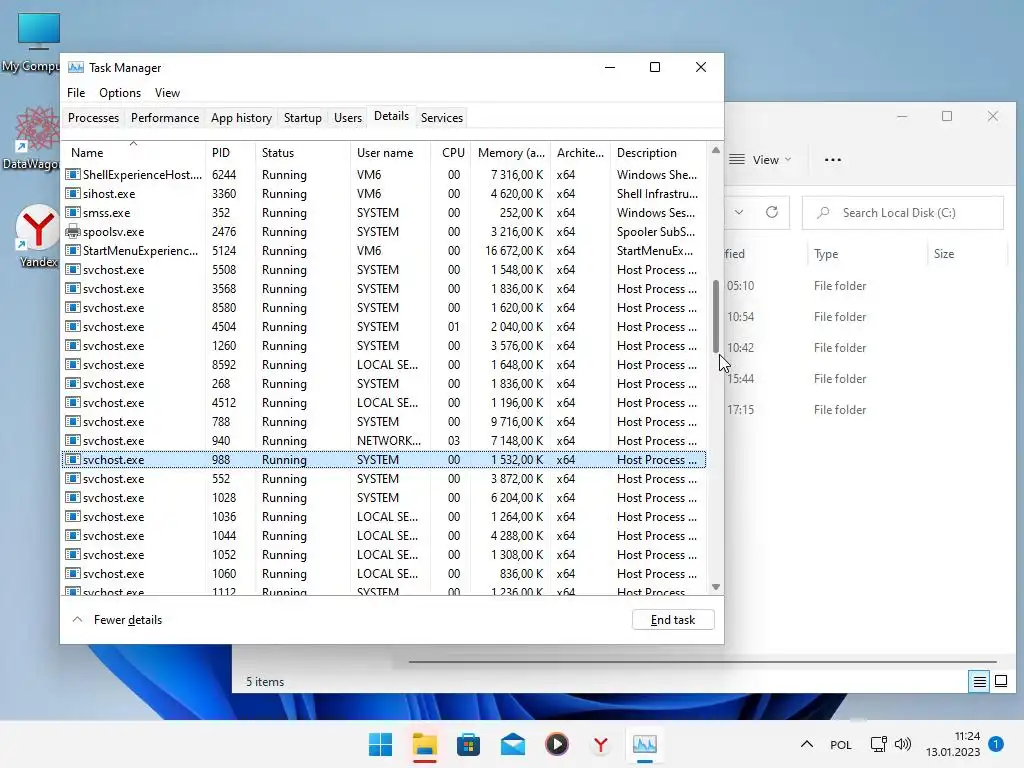This screenshot has width=1024, height=768.
Task: Switch to the App history tab
Action: click(x=241, y=118)
